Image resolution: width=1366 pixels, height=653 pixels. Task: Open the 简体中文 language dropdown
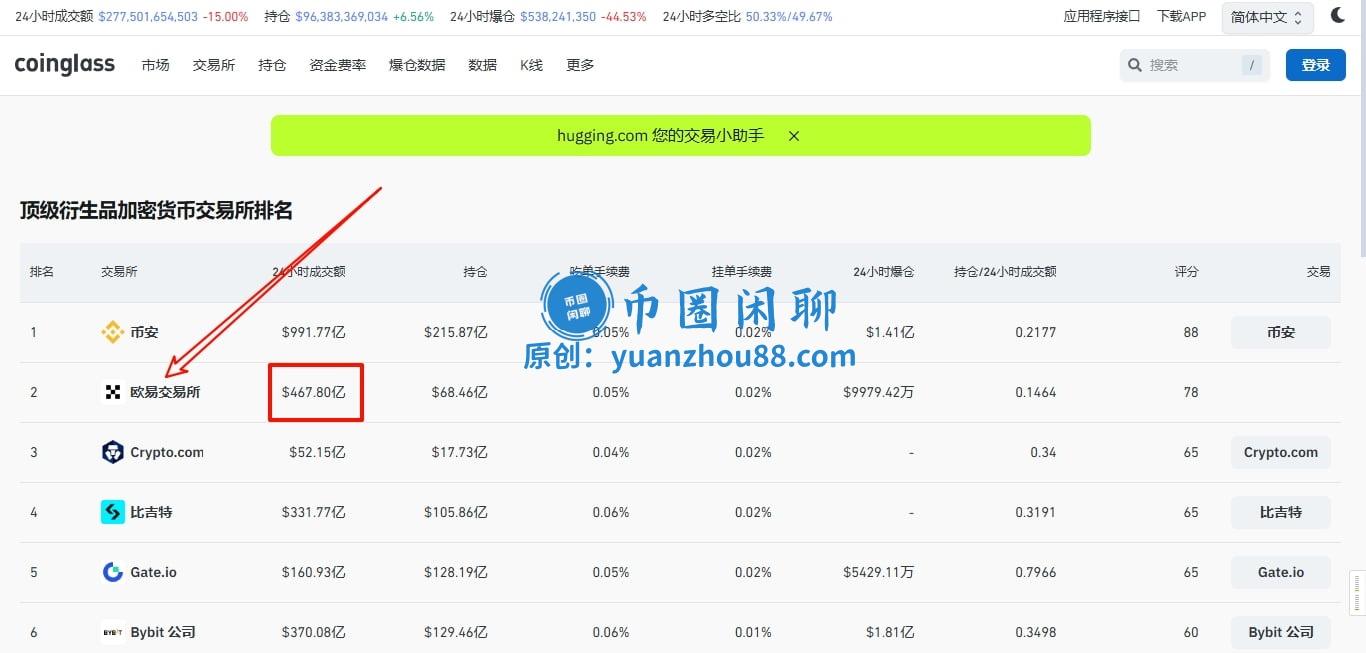pyautogui.click(x=1267, y=17)
